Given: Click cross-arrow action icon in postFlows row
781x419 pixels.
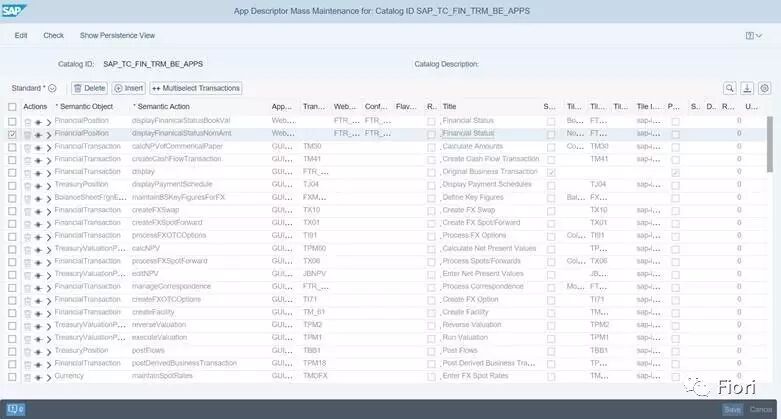Looking at the screenshot, I should (38, 352).
